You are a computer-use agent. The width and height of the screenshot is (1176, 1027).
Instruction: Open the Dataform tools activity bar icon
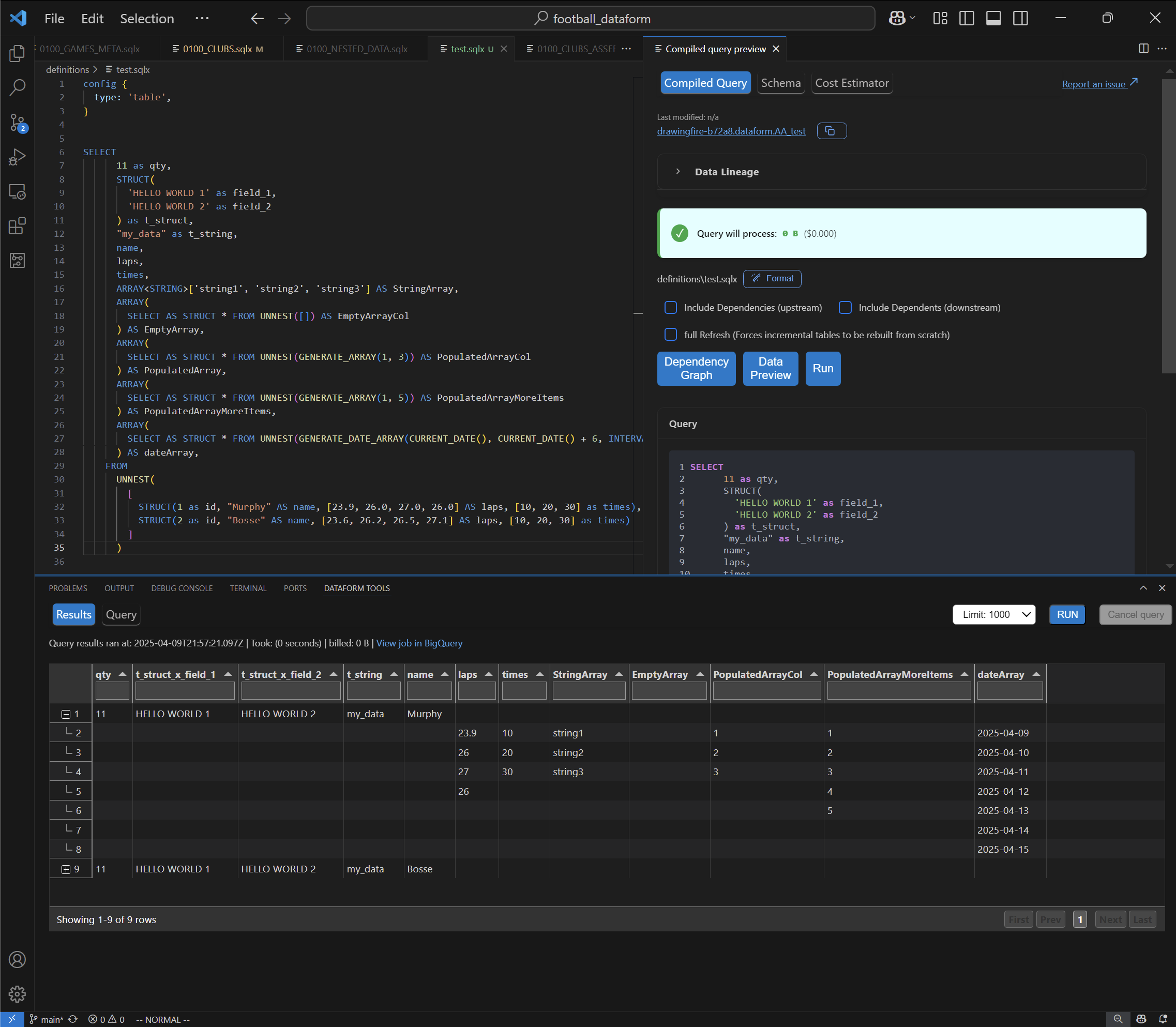coord(17,260)
